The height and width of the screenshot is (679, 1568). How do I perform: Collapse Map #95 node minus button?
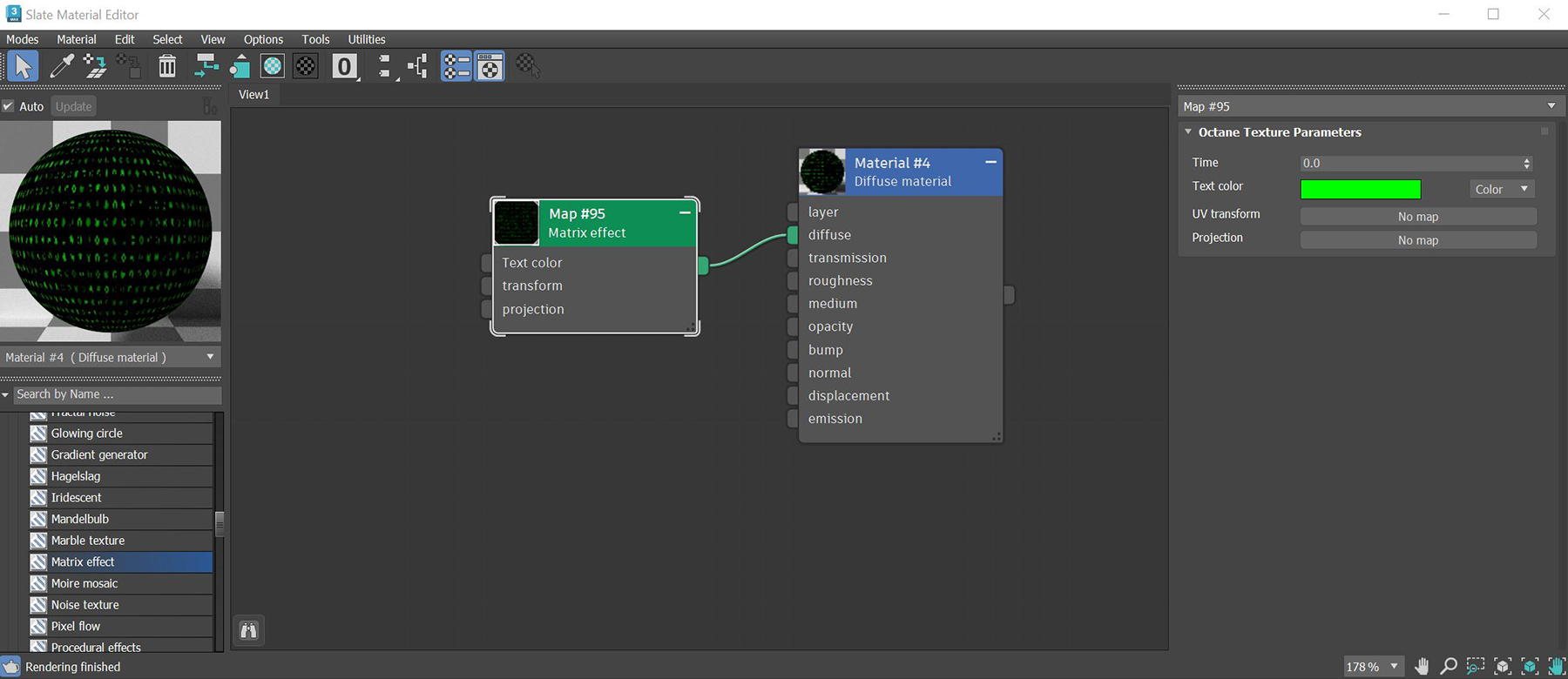[x=685, y=212]
